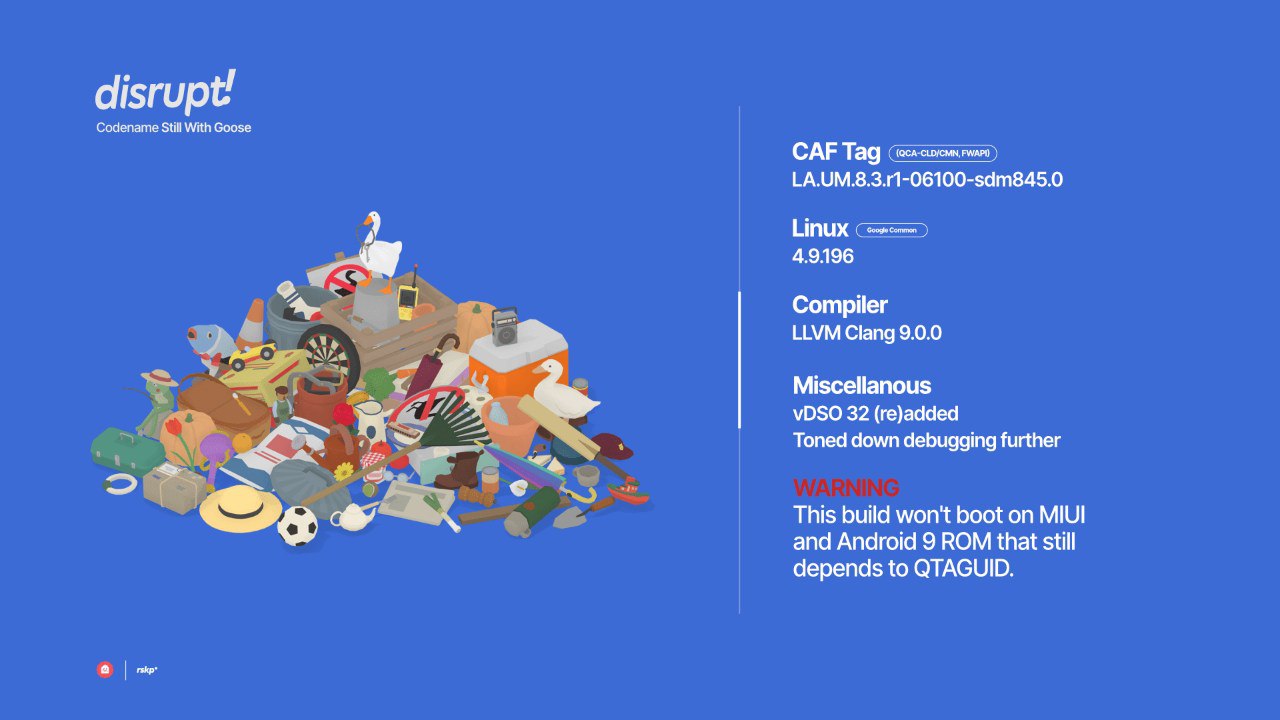Click the red round avatar icon
The width and height of the screenshot is (1280, 720).
pos(105,670)
